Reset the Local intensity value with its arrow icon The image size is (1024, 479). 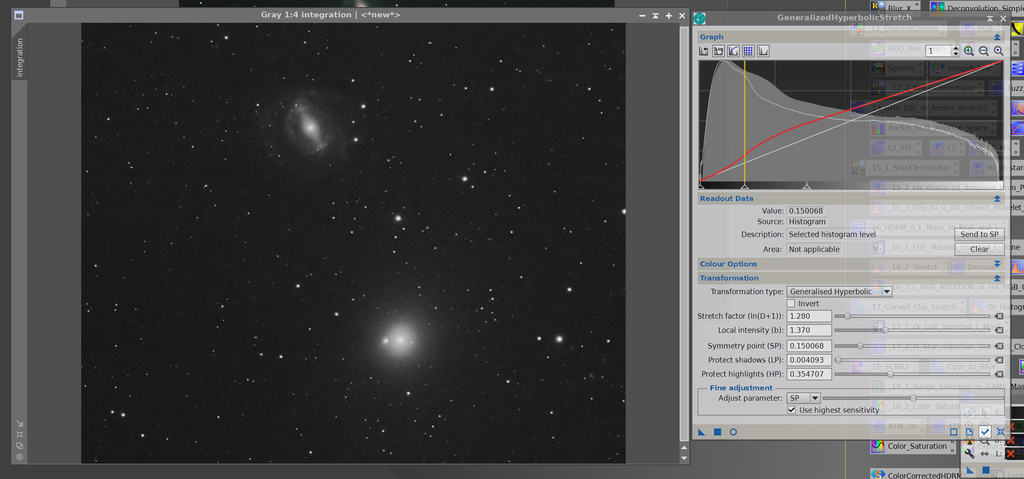(x=999, y=331)
